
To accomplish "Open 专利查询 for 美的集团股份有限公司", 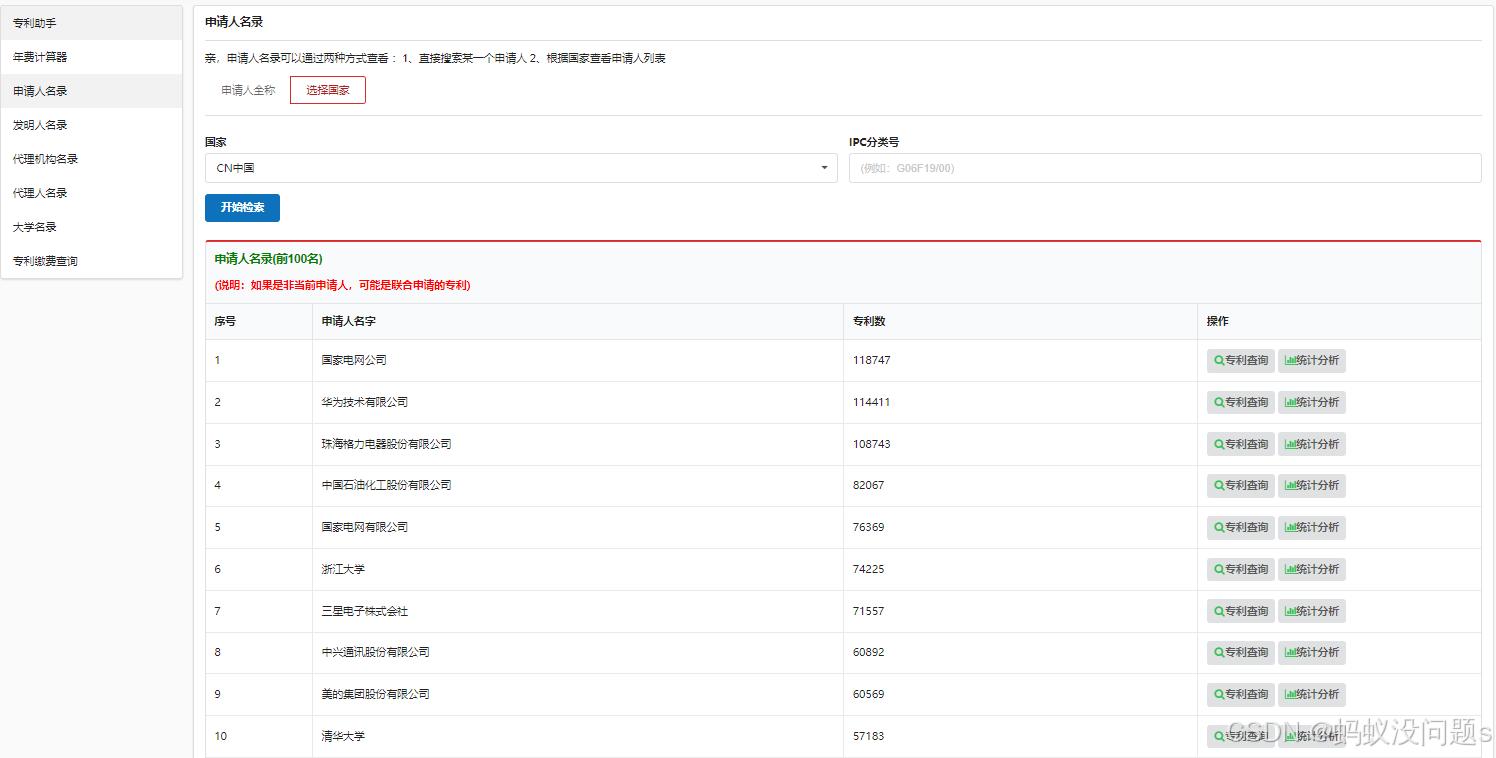I will click(1240, 694).
